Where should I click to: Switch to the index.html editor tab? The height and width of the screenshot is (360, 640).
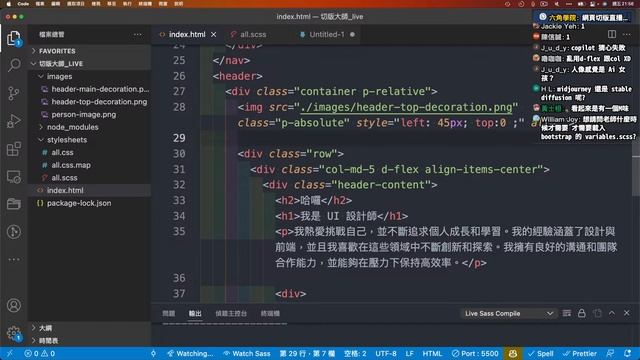(x=187, y=35)
